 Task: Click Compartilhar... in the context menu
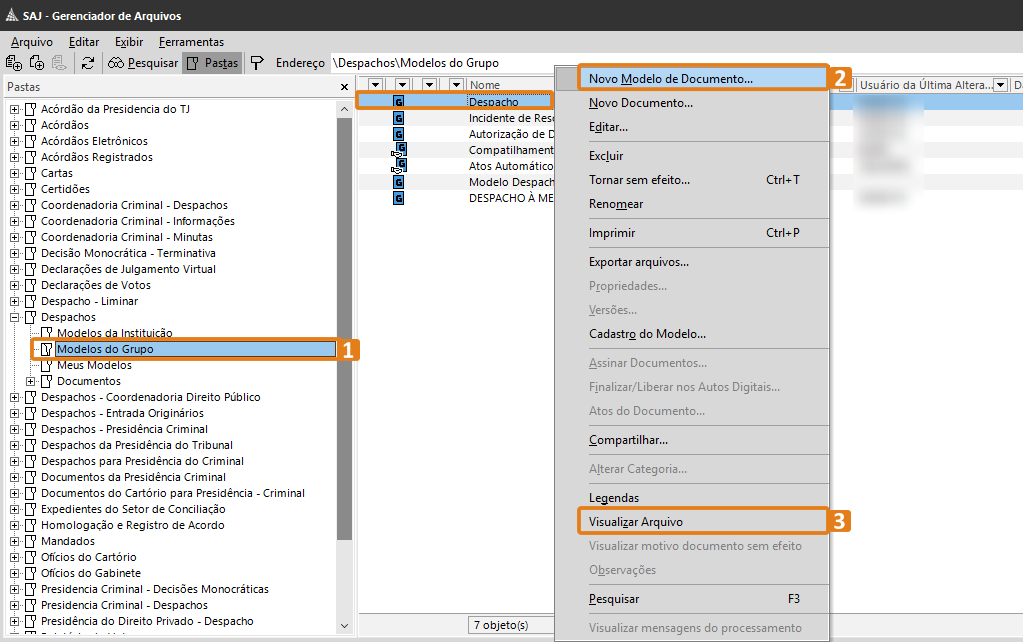[x=628, y=440]
